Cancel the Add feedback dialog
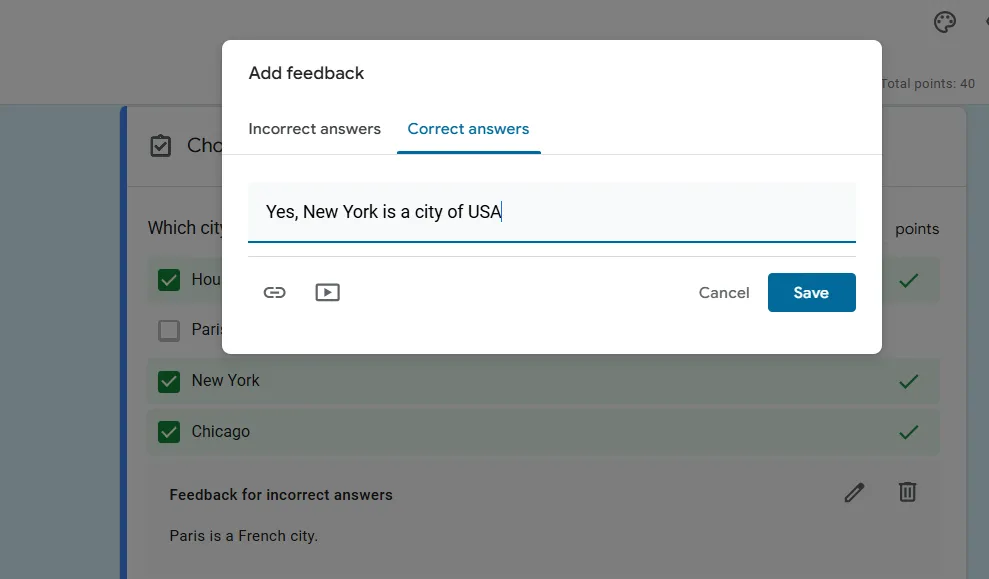This screenshot has height=579, width=989. (724, 292)
